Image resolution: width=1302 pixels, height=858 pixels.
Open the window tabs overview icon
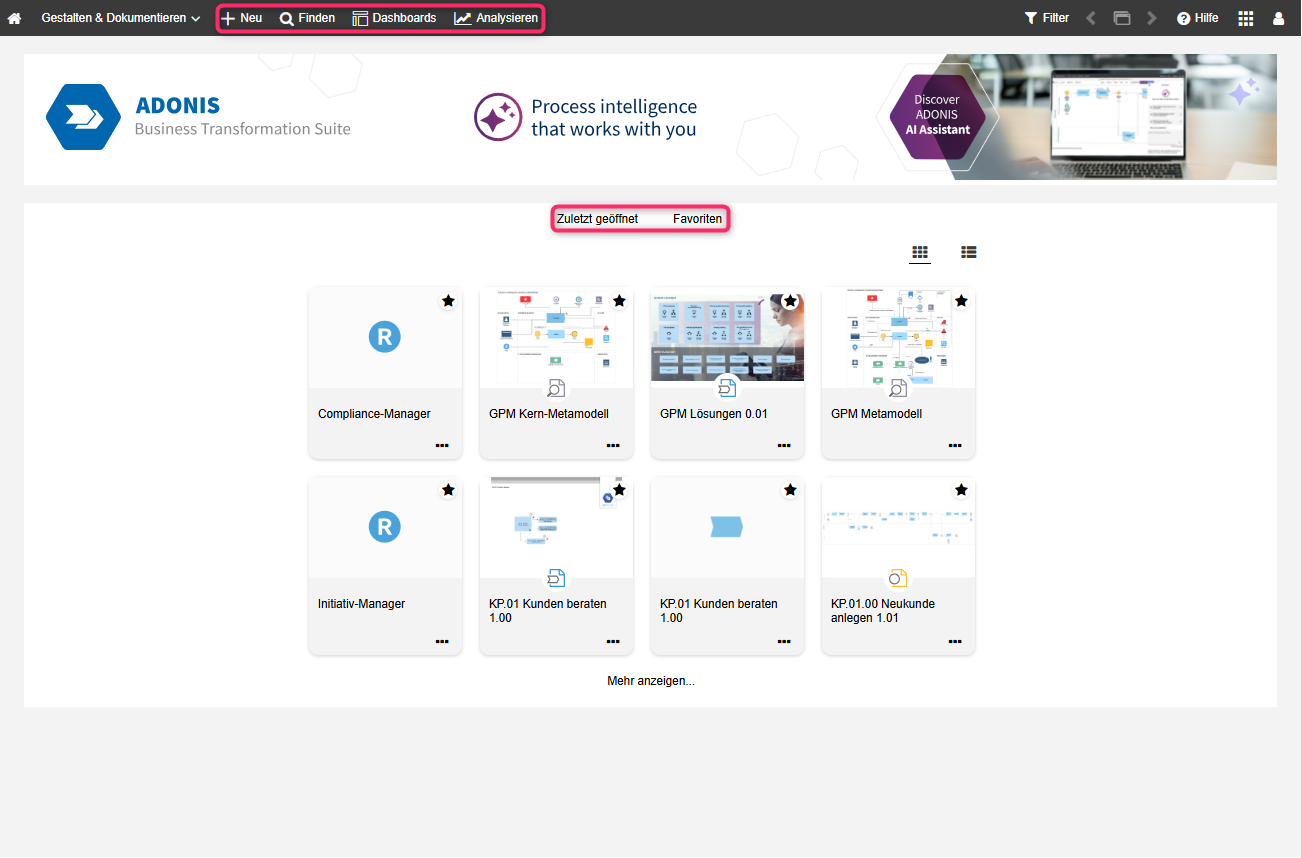click(x=1122, y=18)
